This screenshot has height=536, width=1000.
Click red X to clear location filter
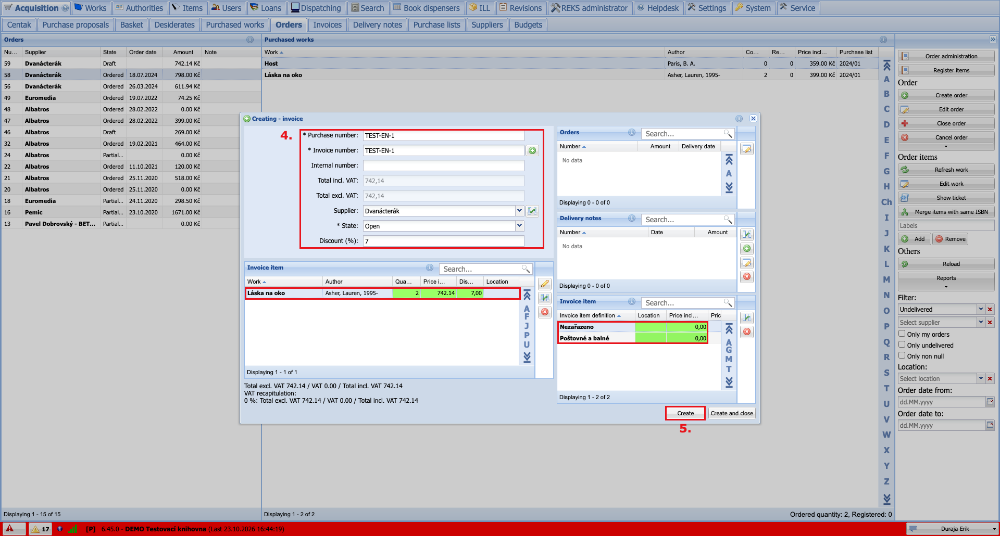pos(990,378)
